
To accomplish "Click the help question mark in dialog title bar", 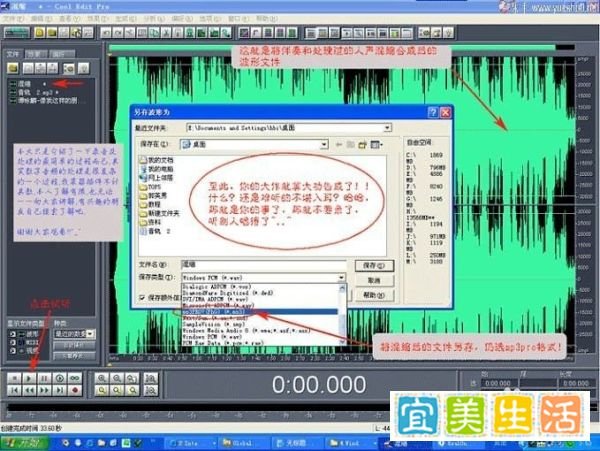I will [x=433, y=112].
